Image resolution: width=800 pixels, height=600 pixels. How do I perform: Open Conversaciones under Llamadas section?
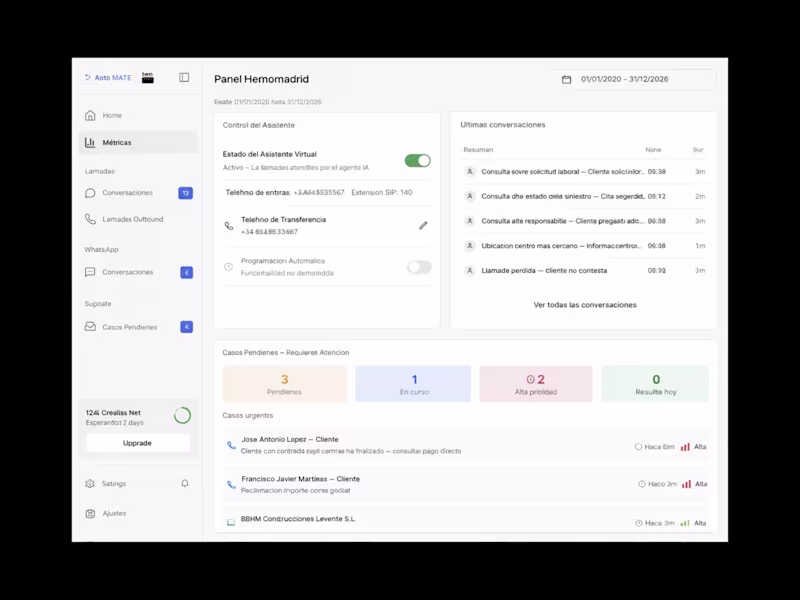pos(138,193)
